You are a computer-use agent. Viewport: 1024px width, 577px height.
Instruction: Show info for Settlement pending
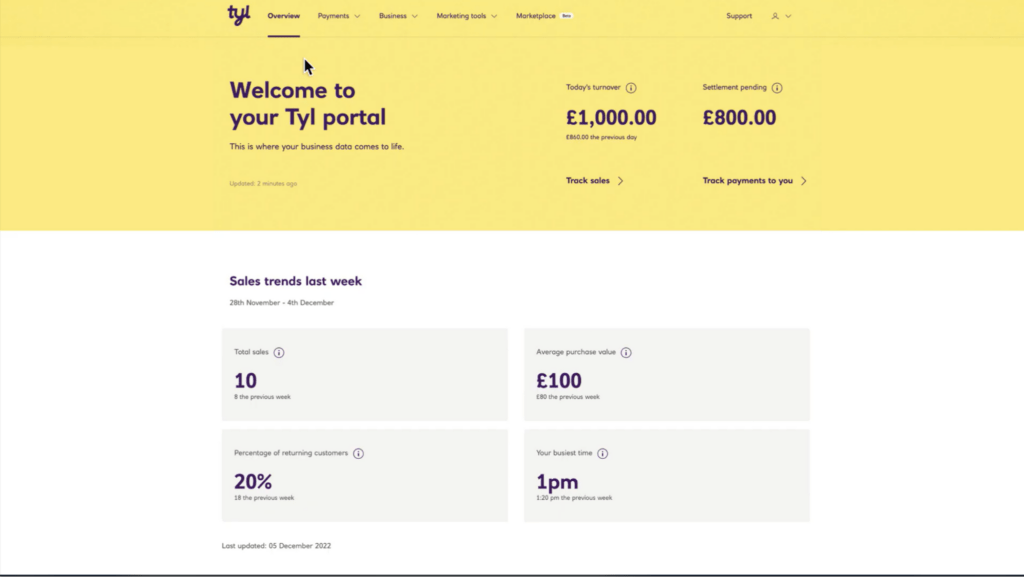(x=777, y=88)
